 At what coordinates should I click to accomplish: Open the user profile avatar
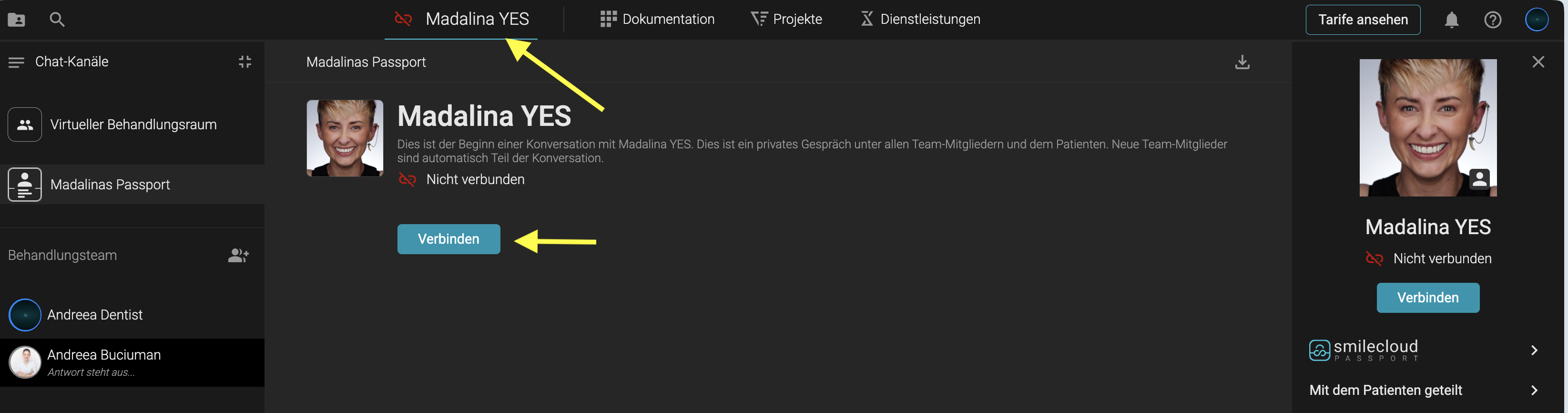click(1536, 20)
